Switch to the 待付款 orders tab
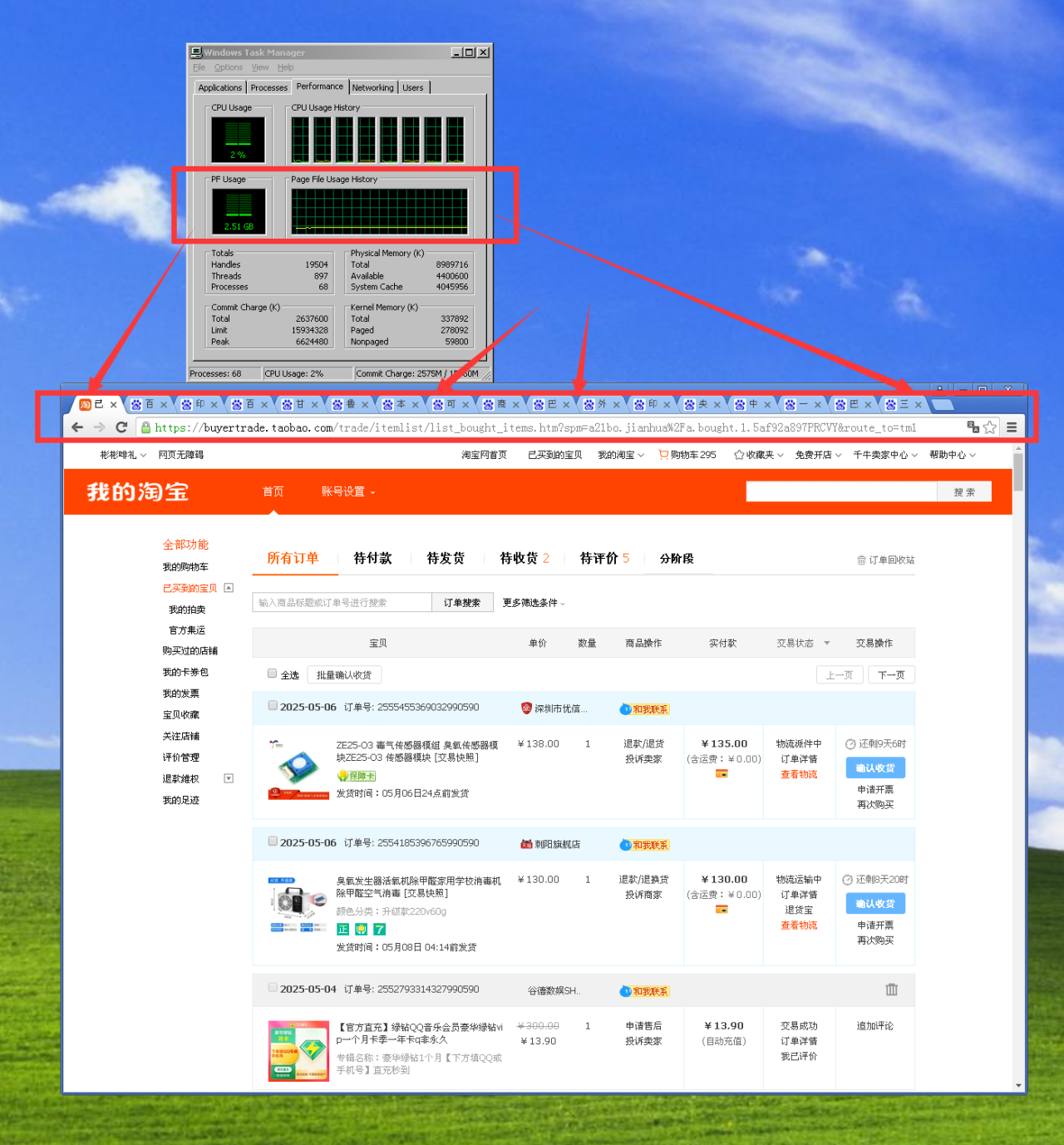The width and height of the screenshot is (1064, 1145). coord(372,559)
